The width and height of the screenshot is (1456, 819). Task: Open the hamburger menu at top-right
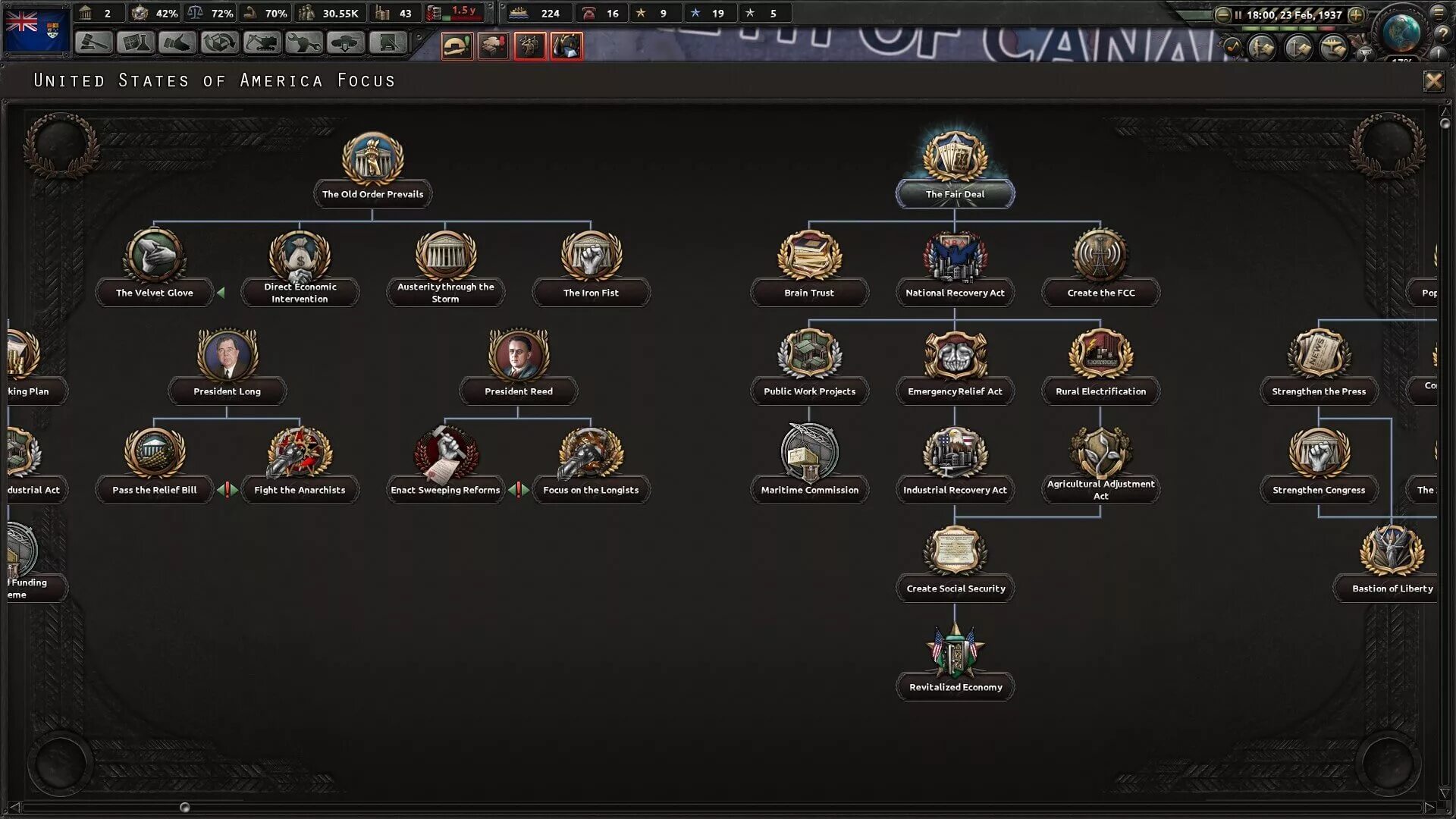coord(1438,12)
